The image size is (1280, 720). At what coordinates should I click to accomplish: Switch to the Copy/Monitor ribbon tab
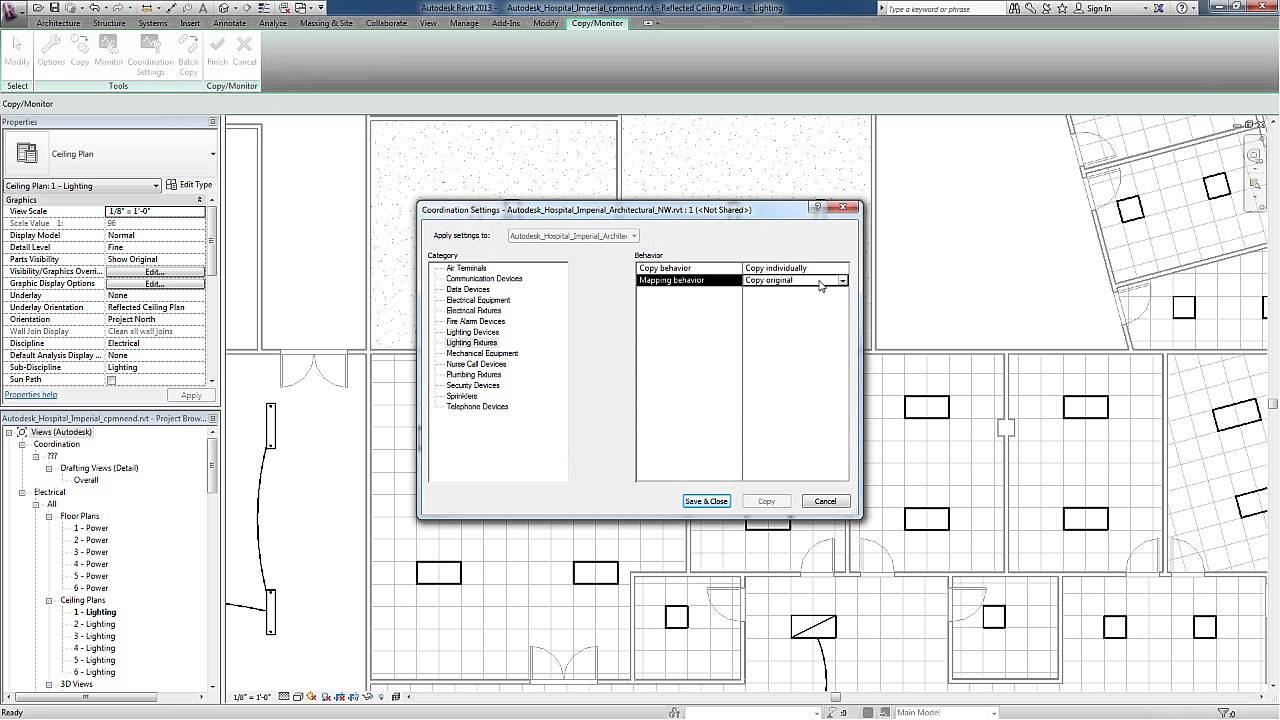(597, 22)
